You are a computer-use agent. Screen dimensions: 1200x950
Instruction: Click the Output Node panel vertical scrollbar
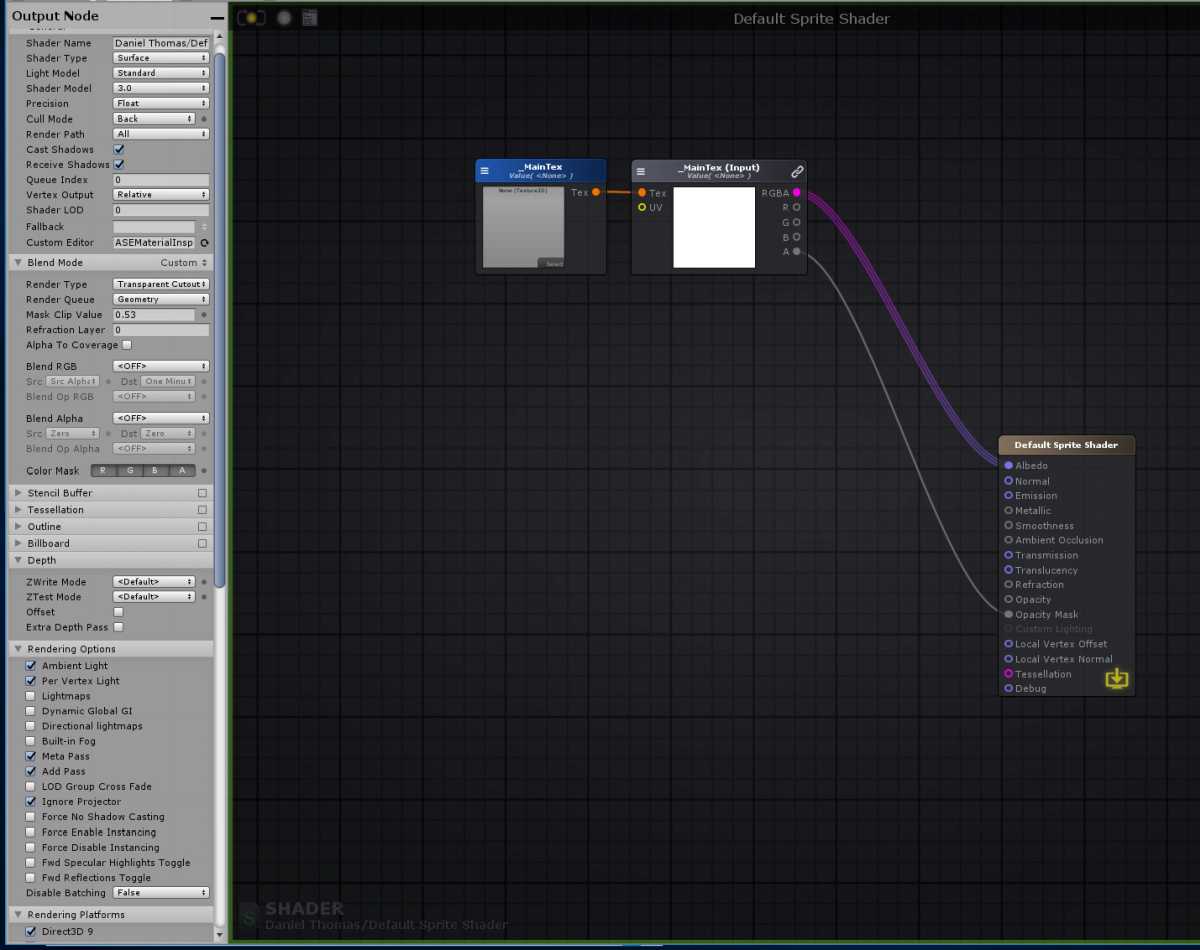pyautogui.click(x=220, y=320)
